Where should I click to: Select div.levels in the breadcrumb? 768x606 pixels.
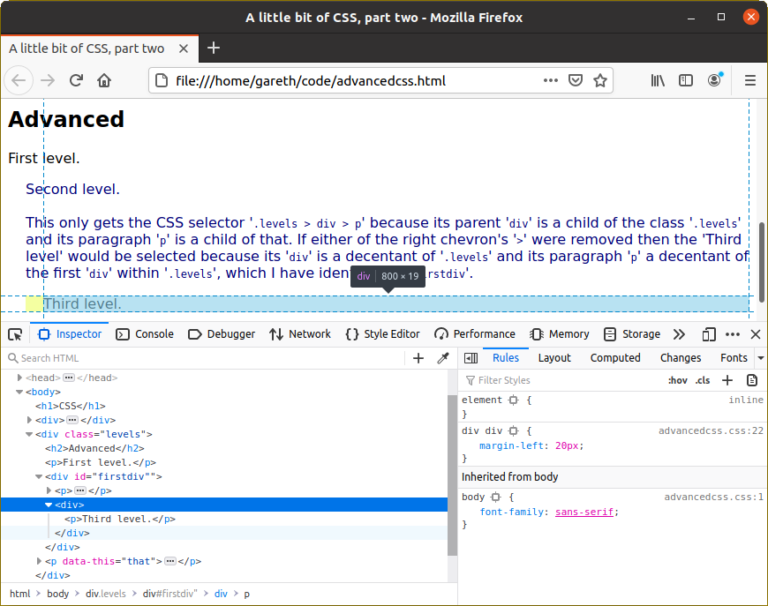click(105, 594)
